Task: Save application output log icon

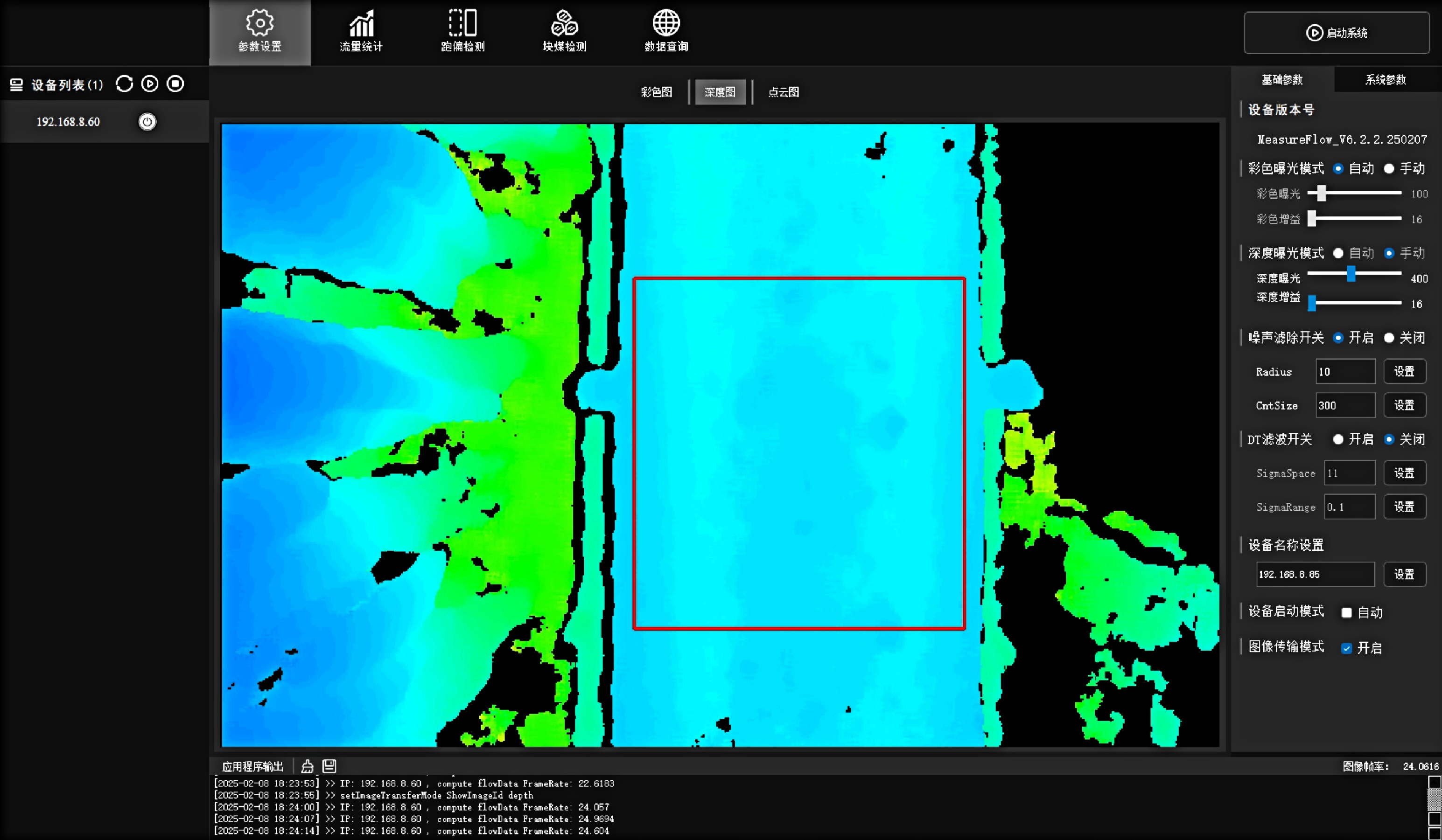Action: coord(329,766)
